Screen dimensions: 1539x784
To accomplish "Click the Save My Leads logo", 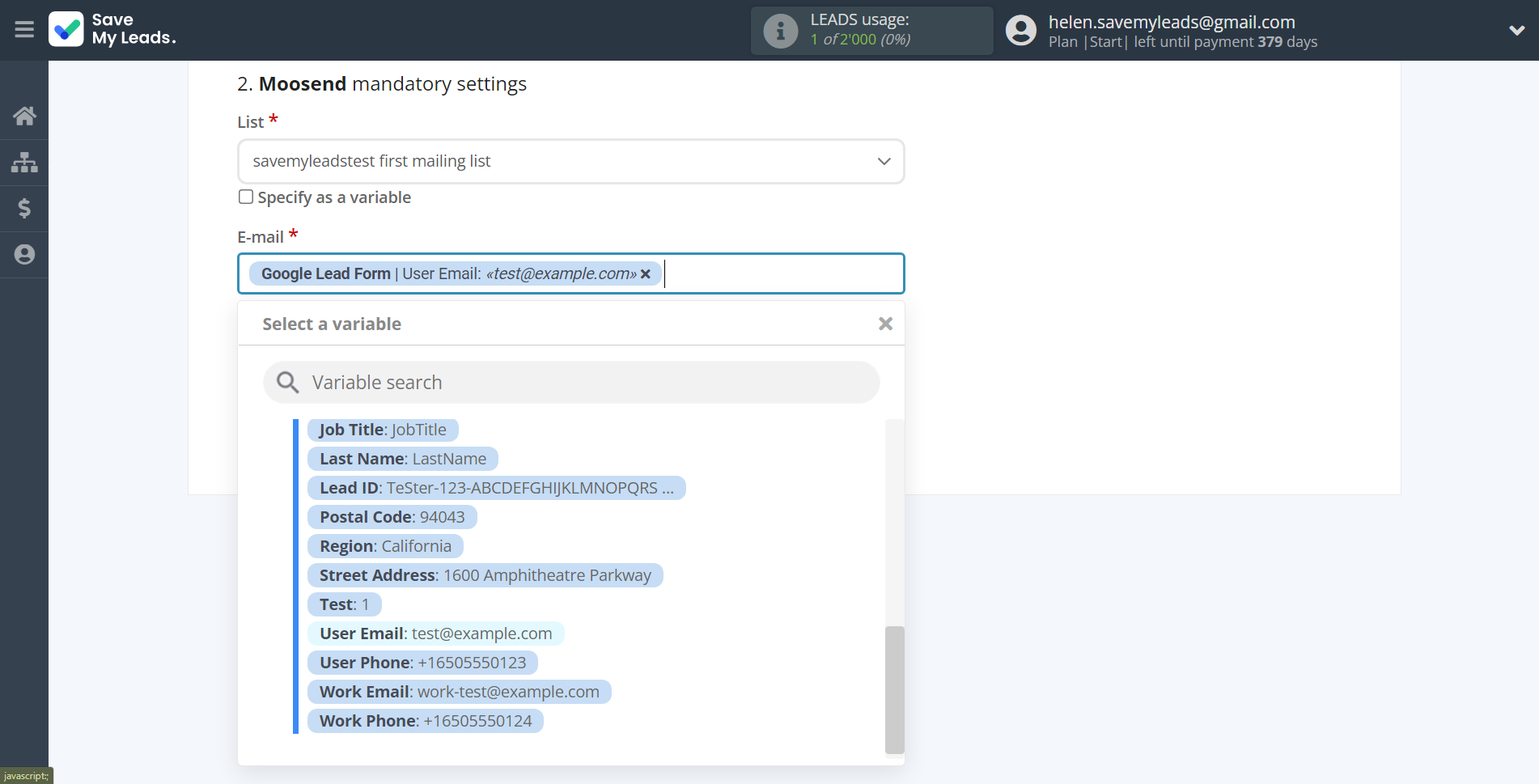I will click(x=112, y=29).
